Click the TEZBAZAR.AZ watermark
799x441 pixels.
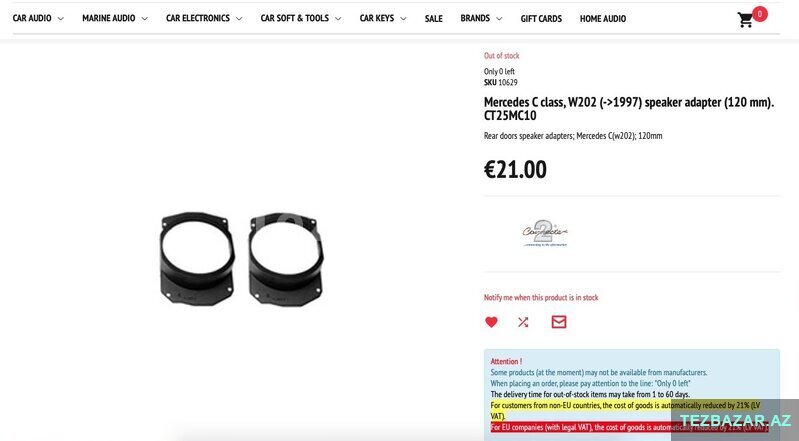click(735, 421)
